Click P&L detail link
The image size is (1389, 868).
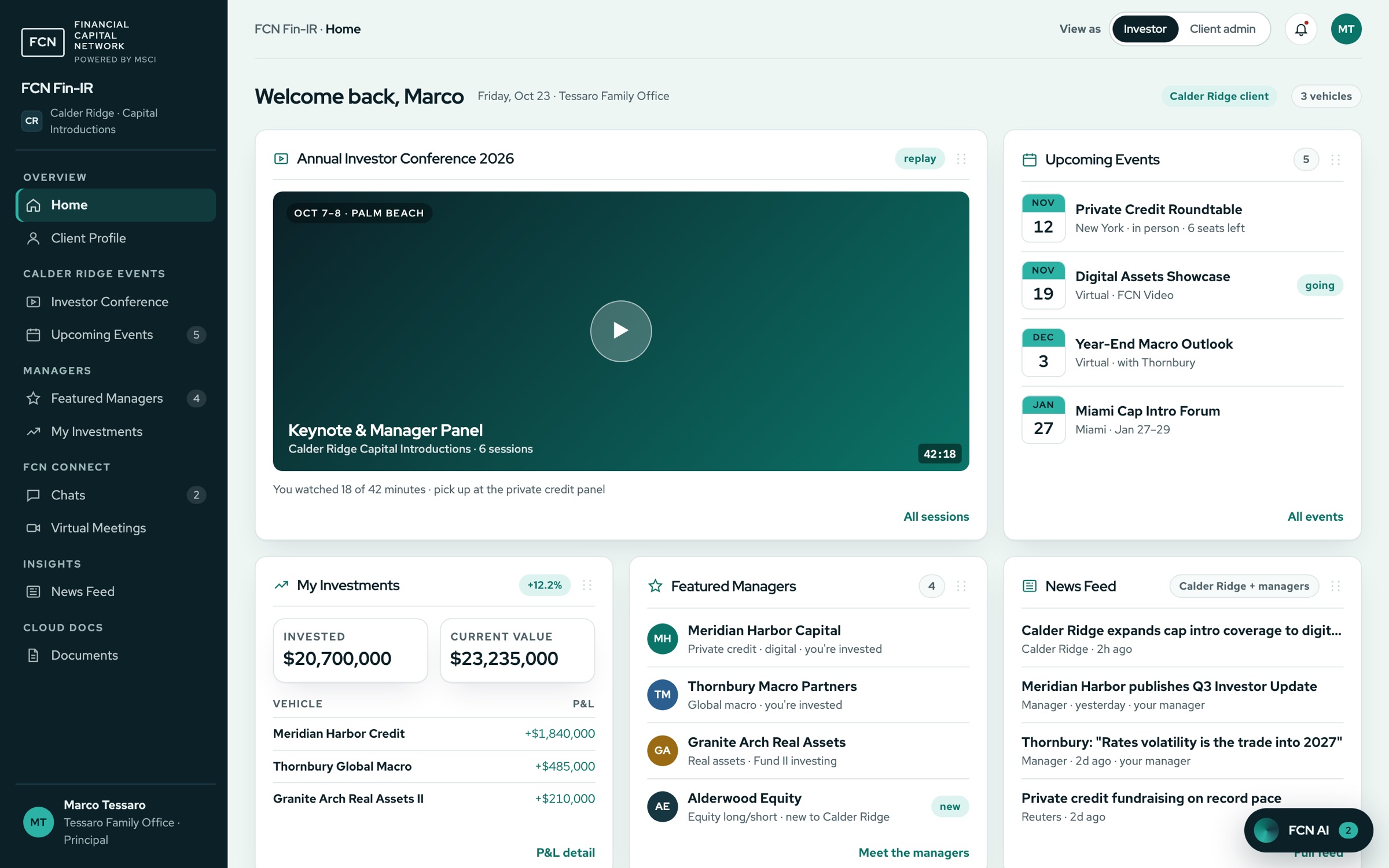[x=565, y=852]
